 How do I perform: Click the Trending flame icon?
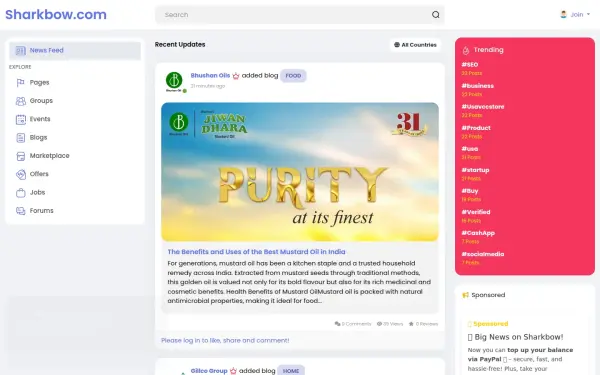pyautogui.click(x=466, y=50)
